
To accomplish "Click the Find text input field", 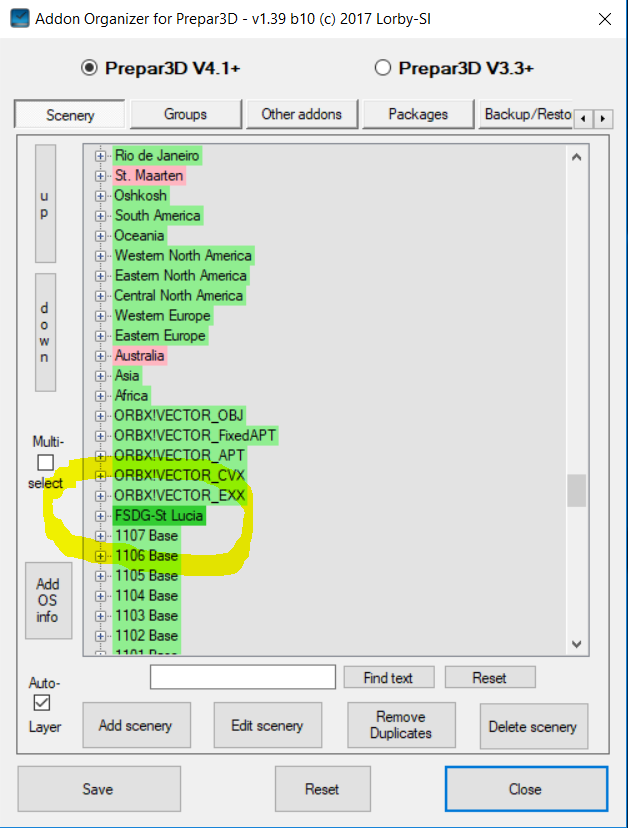I will (x=242, y=677).
